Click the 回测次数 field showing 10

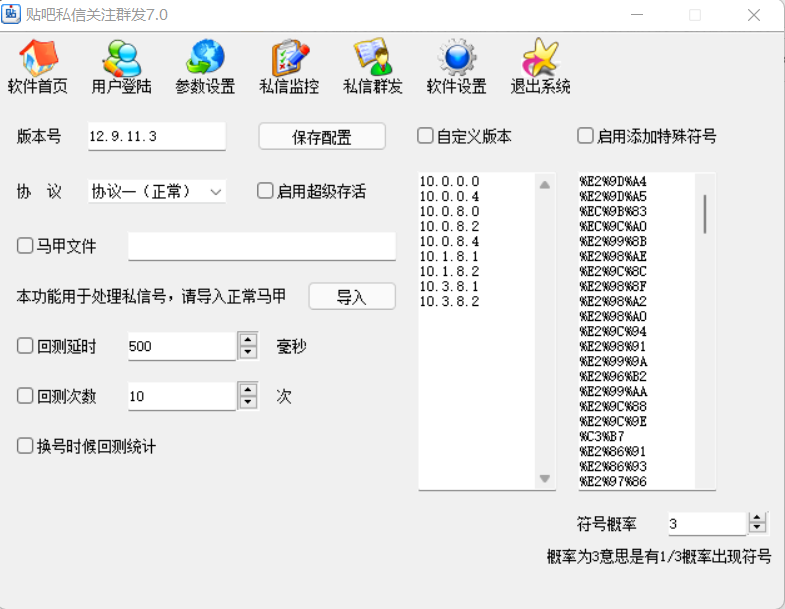point(182,396)
